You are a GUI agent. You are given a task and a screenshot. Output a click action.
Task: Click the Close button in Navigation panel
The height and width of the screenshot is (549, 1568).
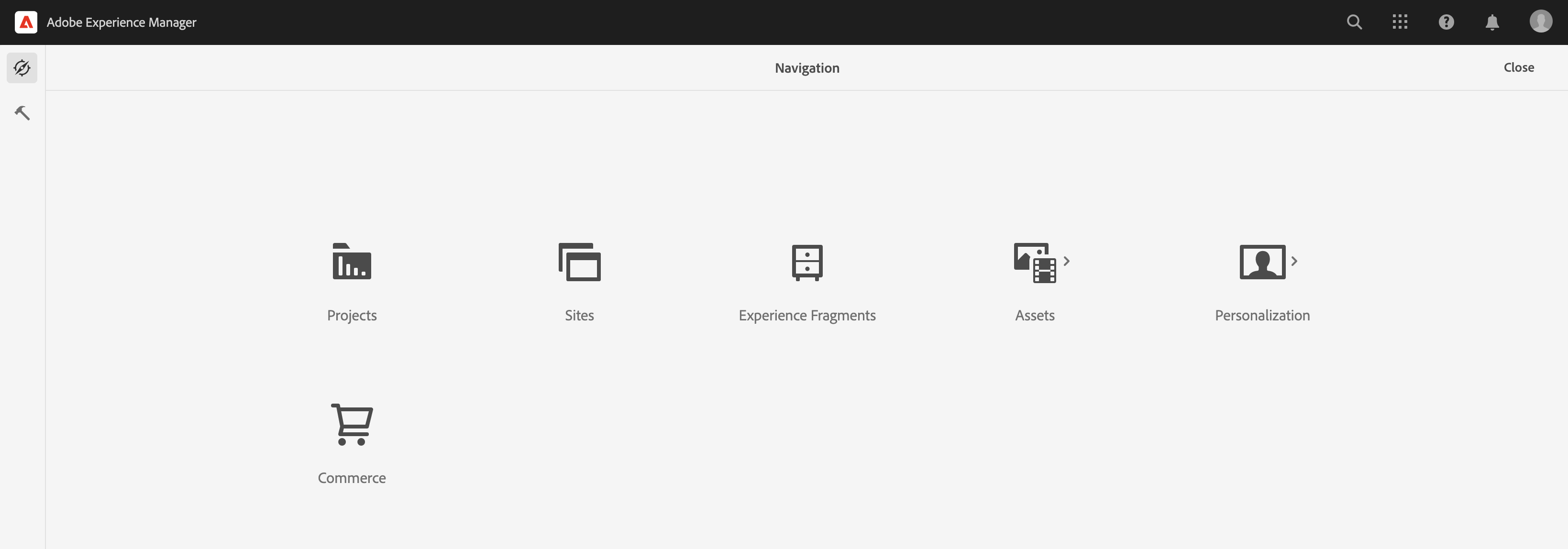click(x=1518, y=67)
